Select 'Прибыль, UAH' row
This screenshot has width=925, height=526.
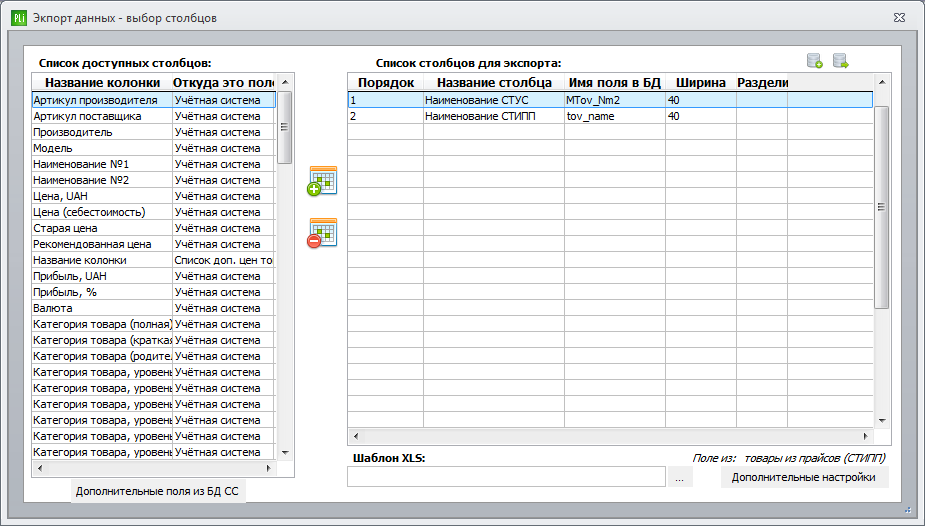coord(153,276)
